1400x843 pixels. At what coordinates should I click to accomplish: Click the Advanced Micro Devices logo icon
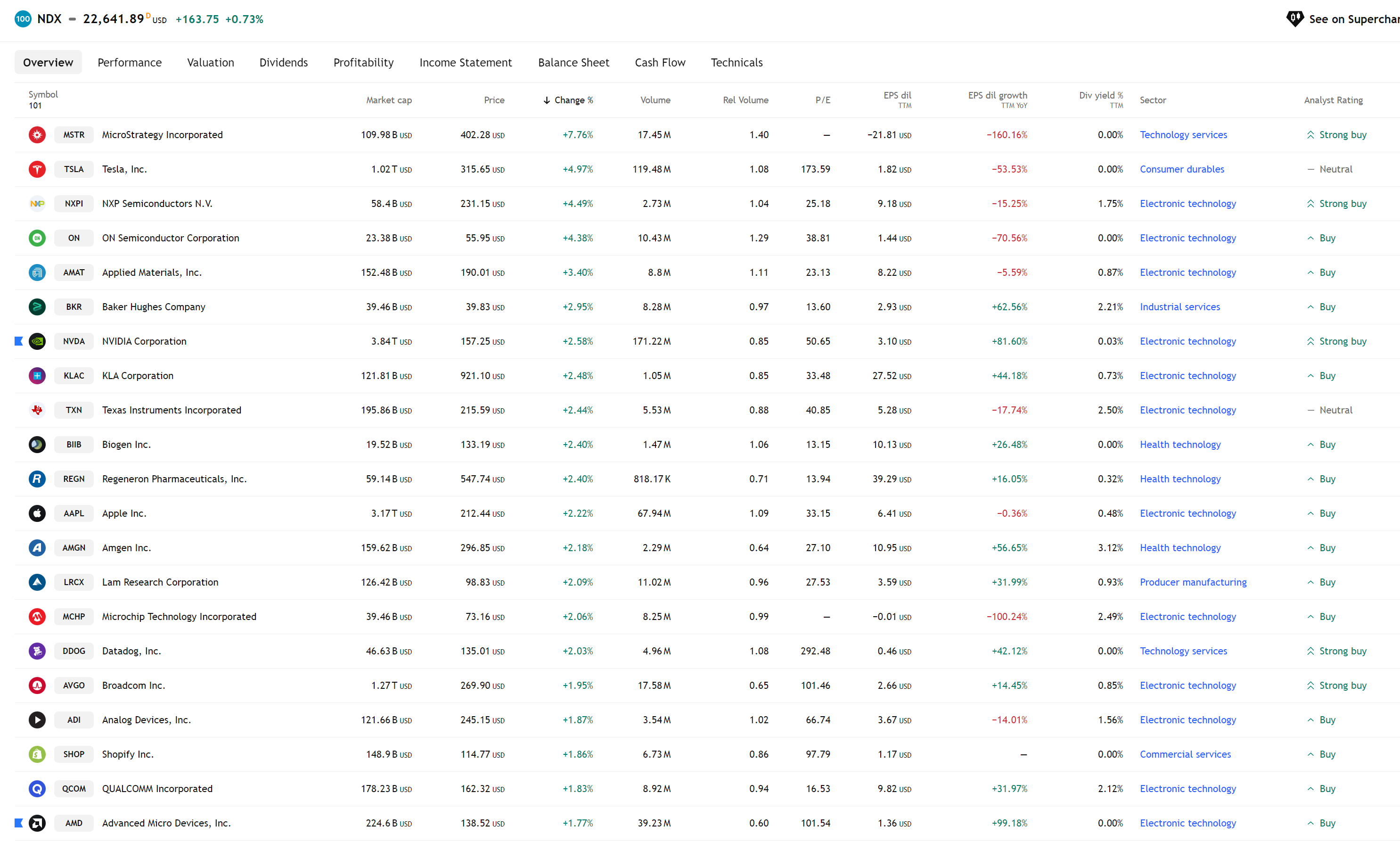tap(37, 823)
